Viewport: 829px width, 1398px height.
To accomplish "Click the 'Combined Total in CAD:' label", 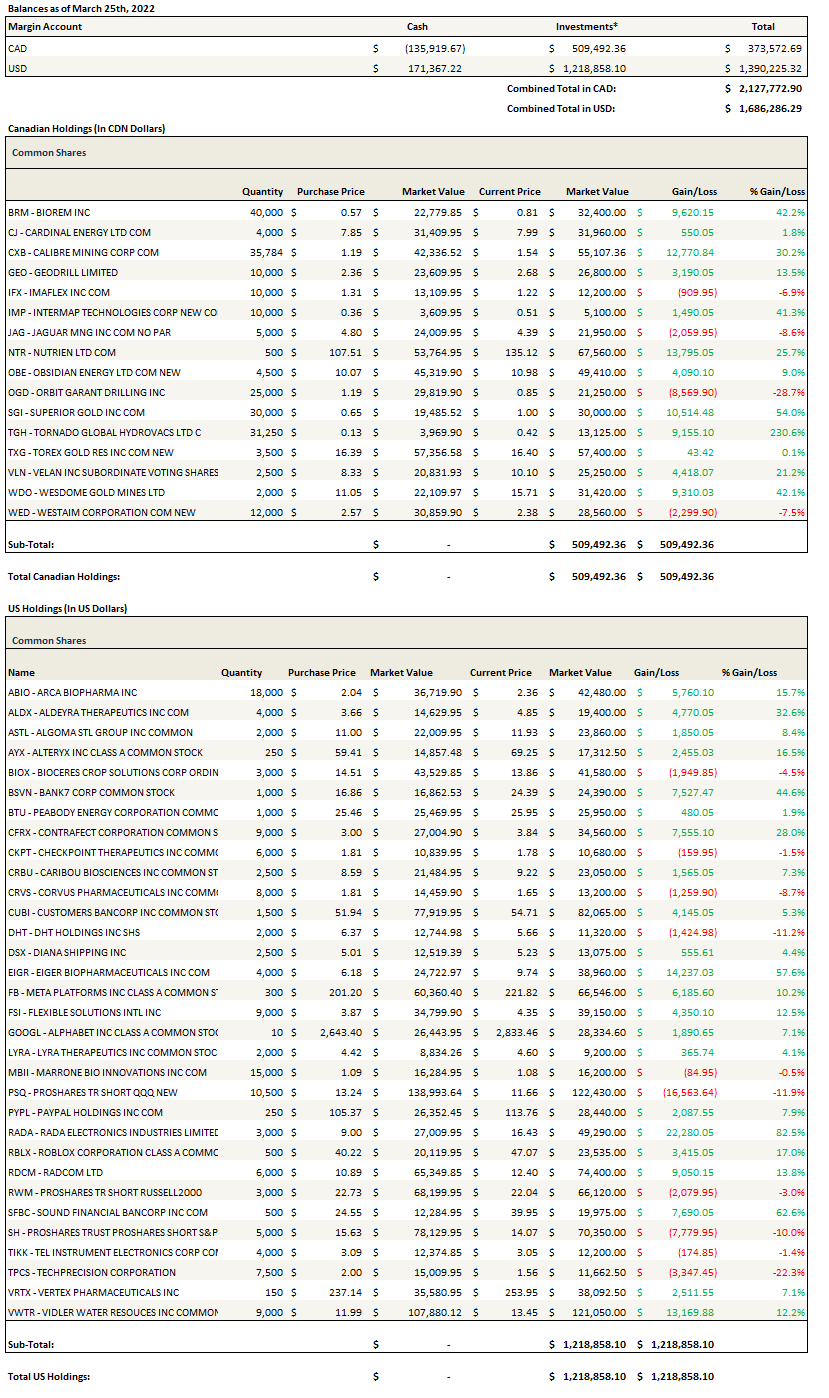I will (x=561, y=88).
